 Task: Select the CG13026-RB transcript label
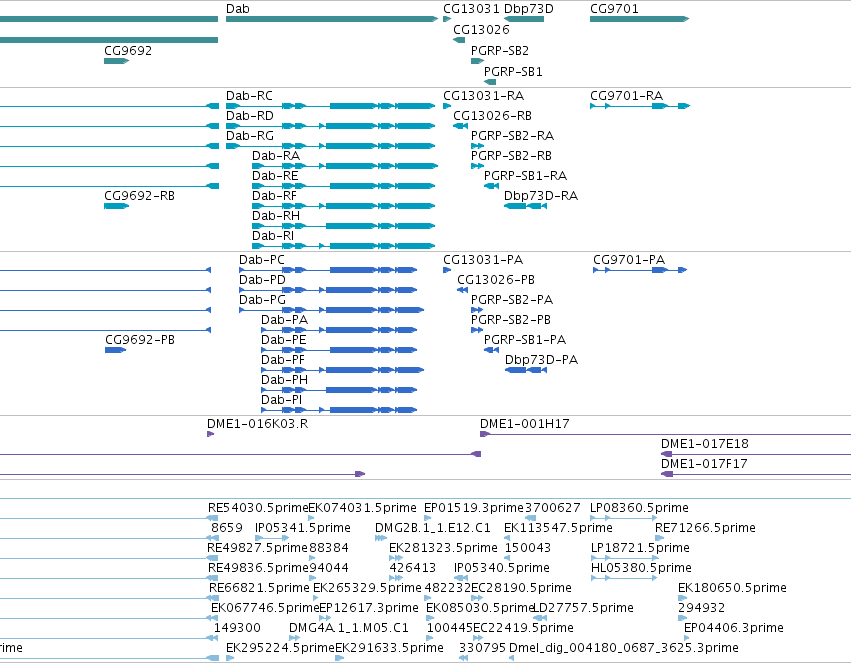pos(492,116)
